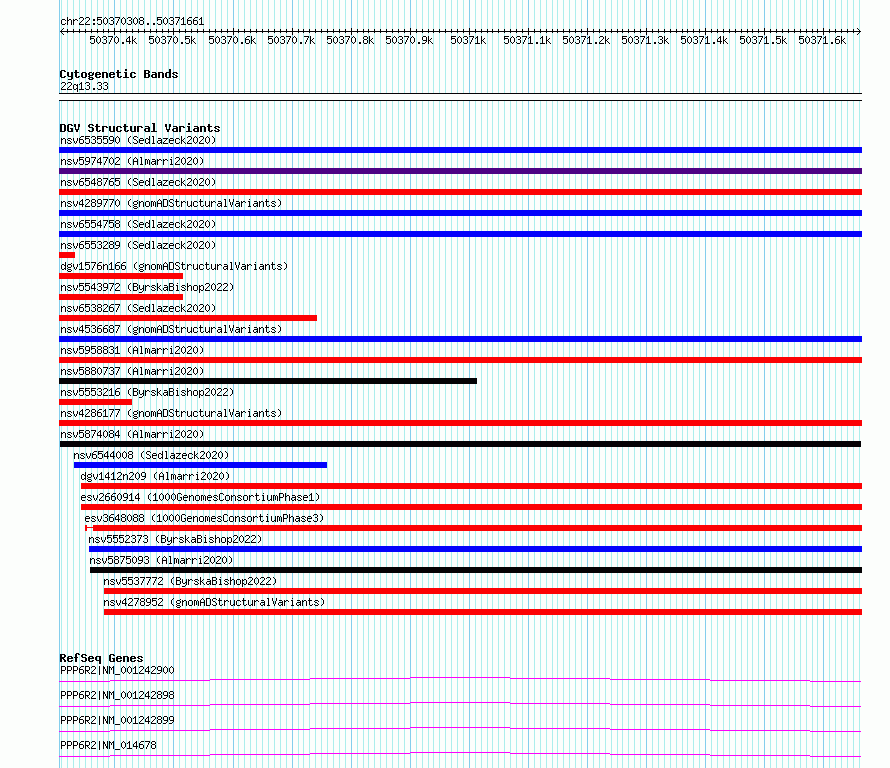Select the nsv5974702 (Almarri2020) variant label

pyautogui.click(x=132, y=161)
